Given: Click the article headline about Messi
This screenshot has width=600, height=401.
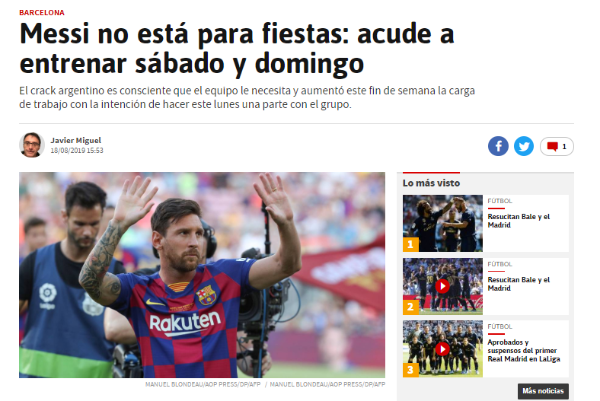Looking at the screenshot, I should (x=236, y=49).
